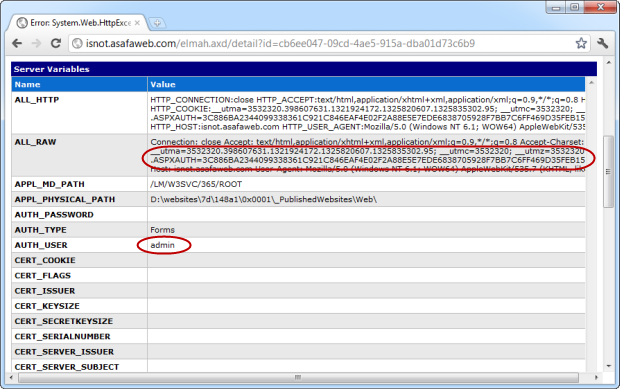The width and height of the screenshot is (620, 389).
Task: Go back using the browser back arrow
Action: 17,43
